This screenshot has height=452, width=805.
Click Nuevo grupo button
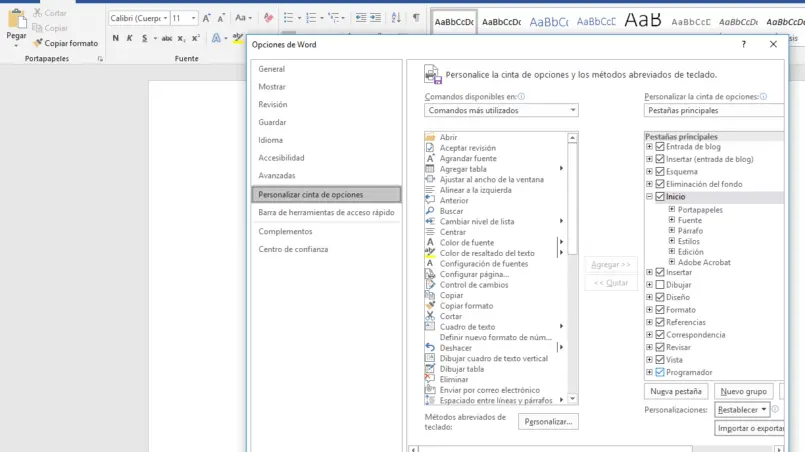[x=743, y=391]
